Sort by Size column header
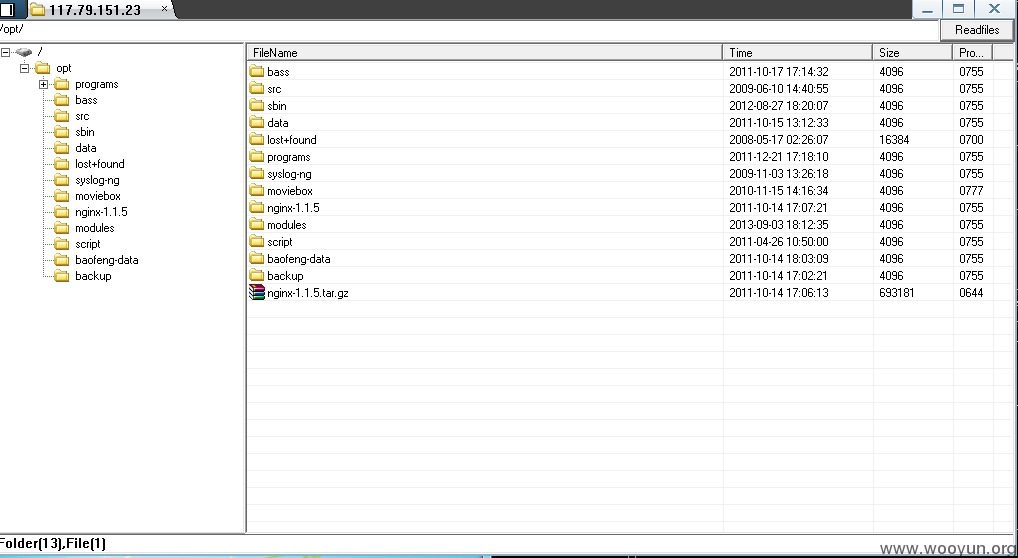1018x558 pixels. tap(912, 53)
